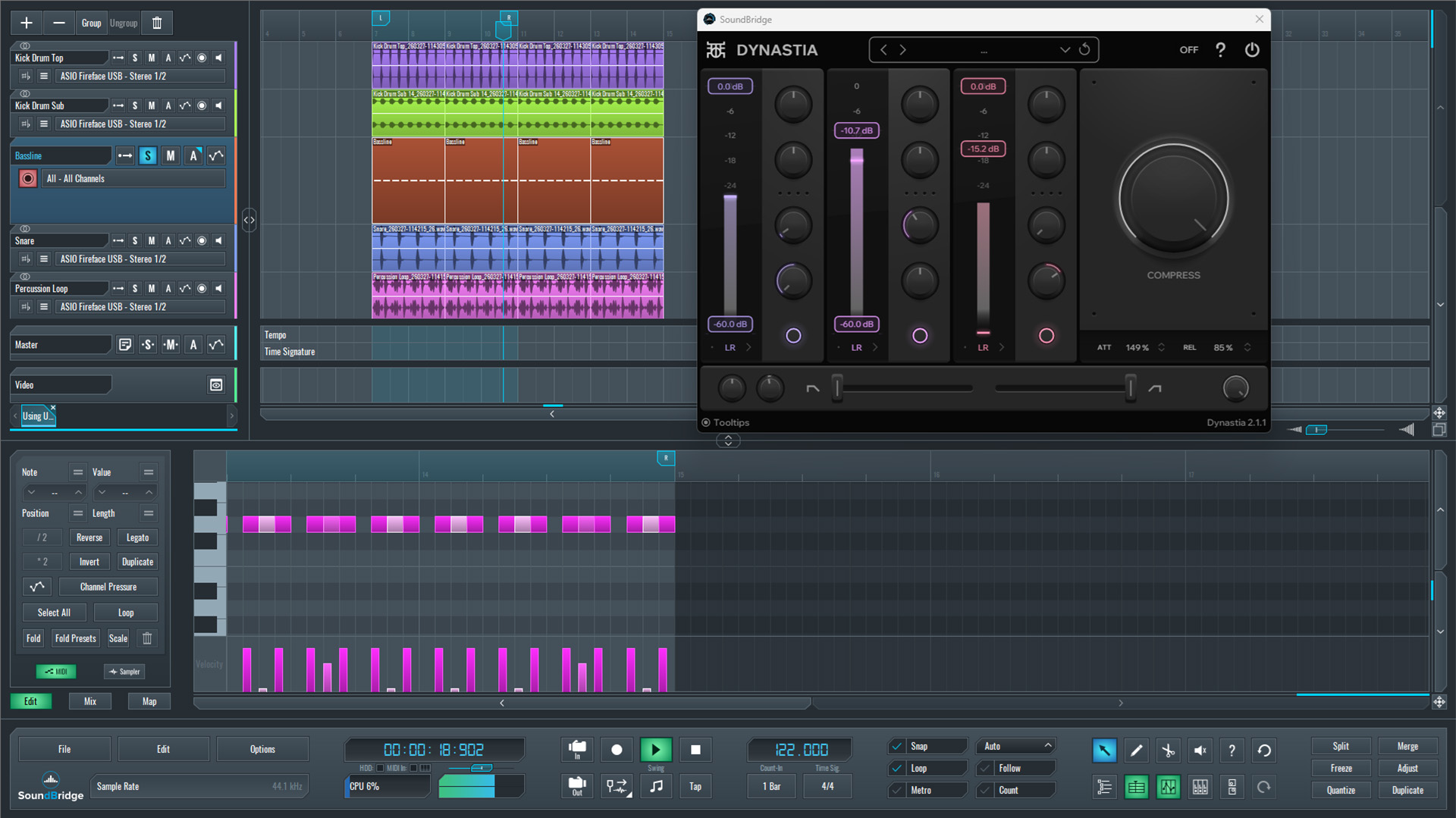Toggle Snap checkbox
The width and height of the screenshot is (1456, 818).
(x=896, y=746)
